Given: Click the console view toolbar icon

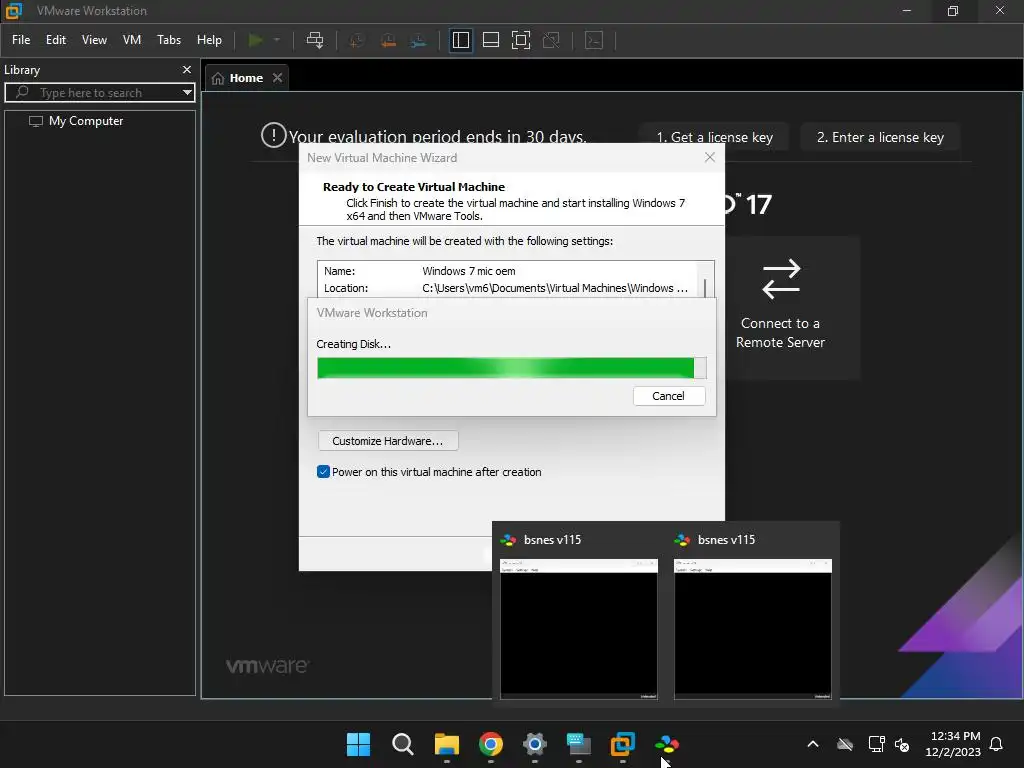Looking at the screenshot, I should (594, 40).
